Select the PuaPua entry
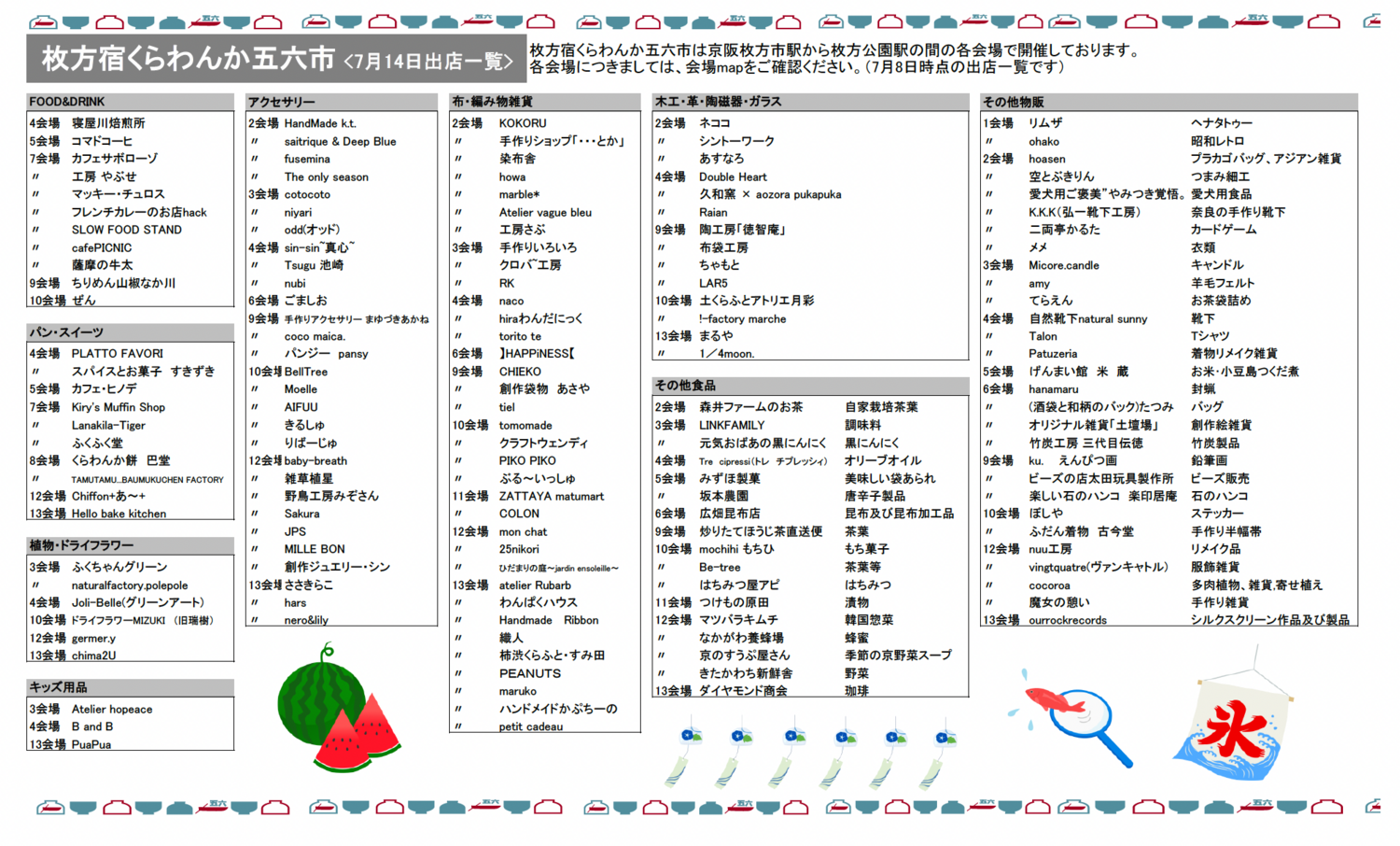This screenshot has width=1400, height=846. pos(91,744)
